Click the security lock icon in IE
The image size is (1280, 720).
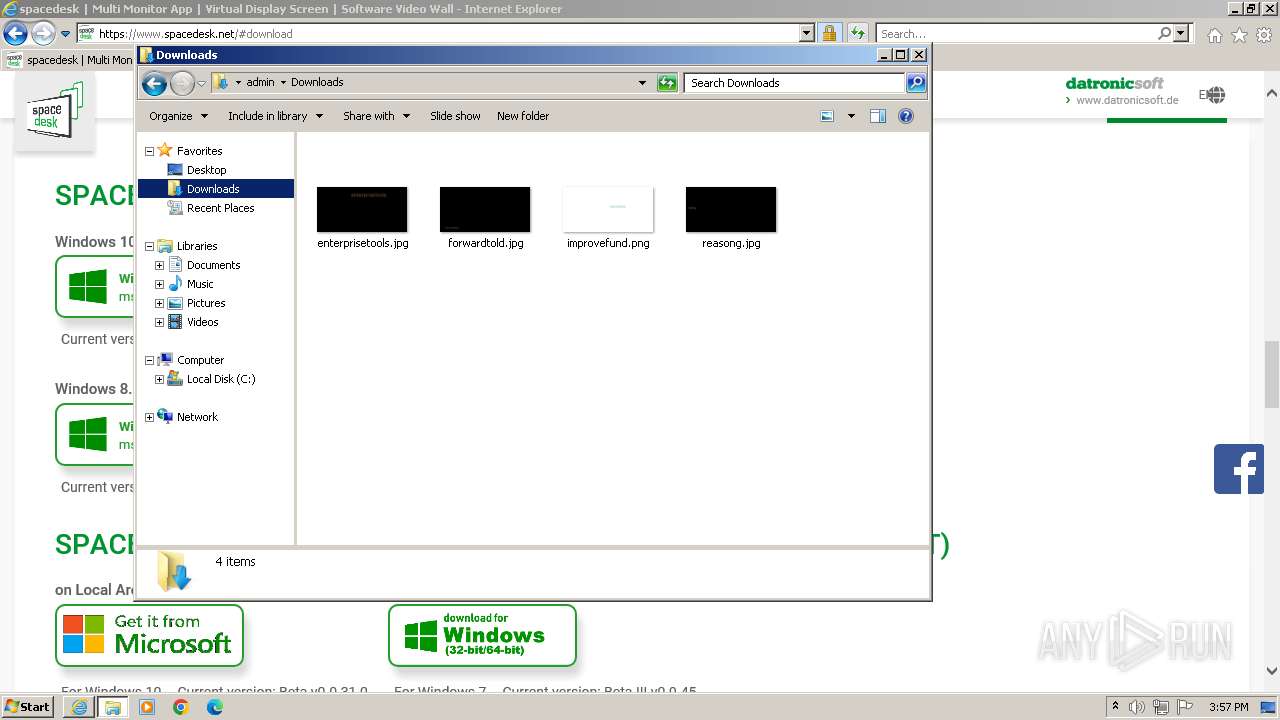tap(829, 33)
